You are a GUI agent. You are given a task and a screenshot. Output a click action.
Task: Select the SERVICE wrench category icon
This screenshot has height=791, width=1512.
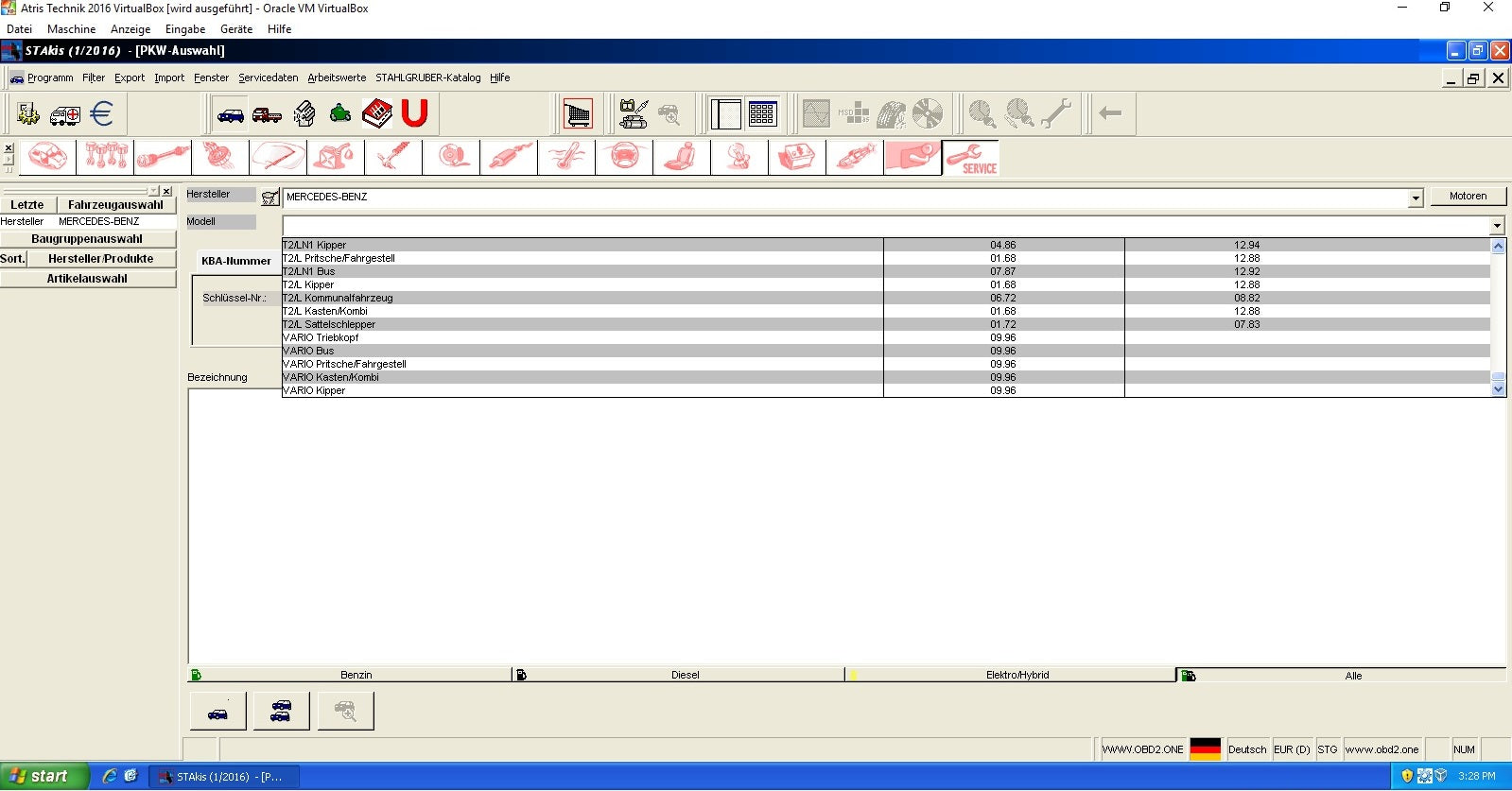971,158
